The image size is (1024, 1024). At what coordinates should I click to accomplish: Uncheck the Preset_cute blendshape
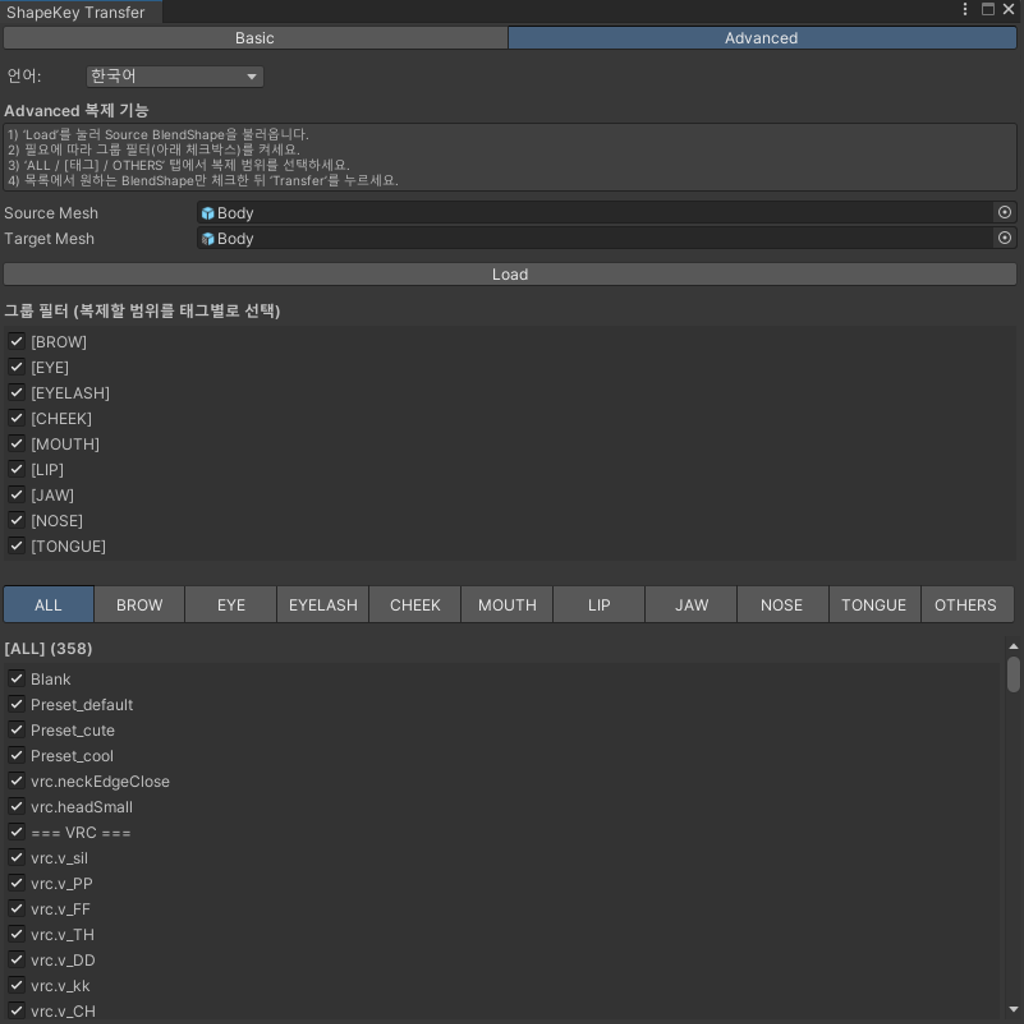[x=16, y=729]
